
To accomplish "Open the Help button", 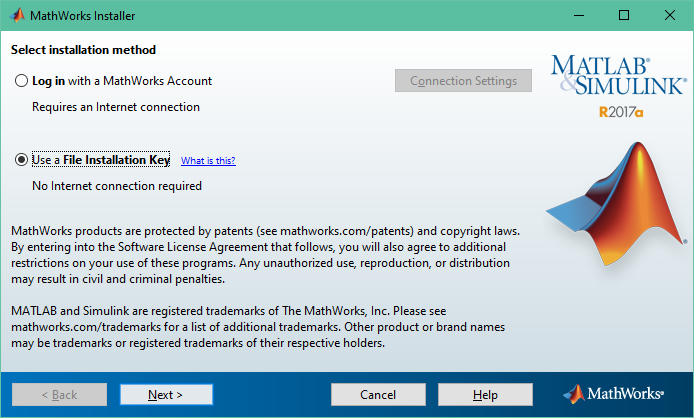I will click(485, 395).
